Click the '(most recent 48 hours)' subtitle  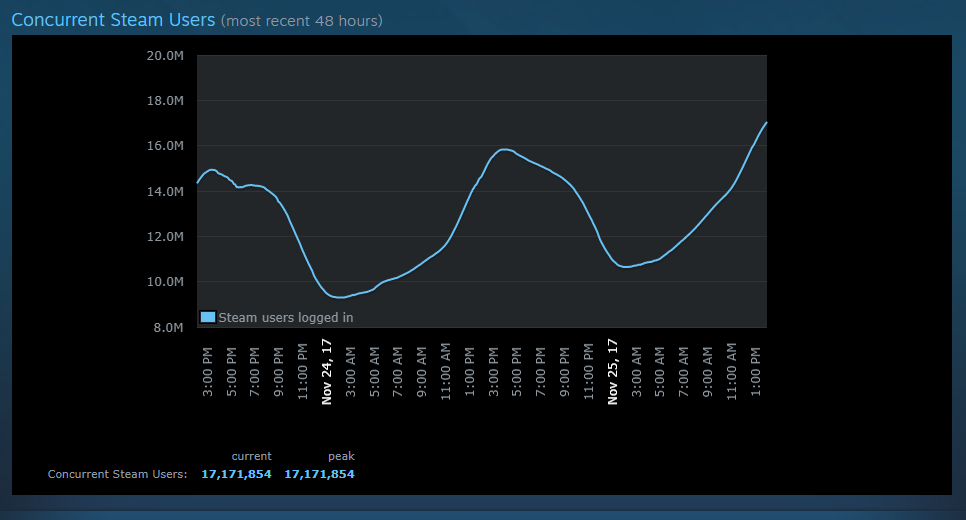301,21
